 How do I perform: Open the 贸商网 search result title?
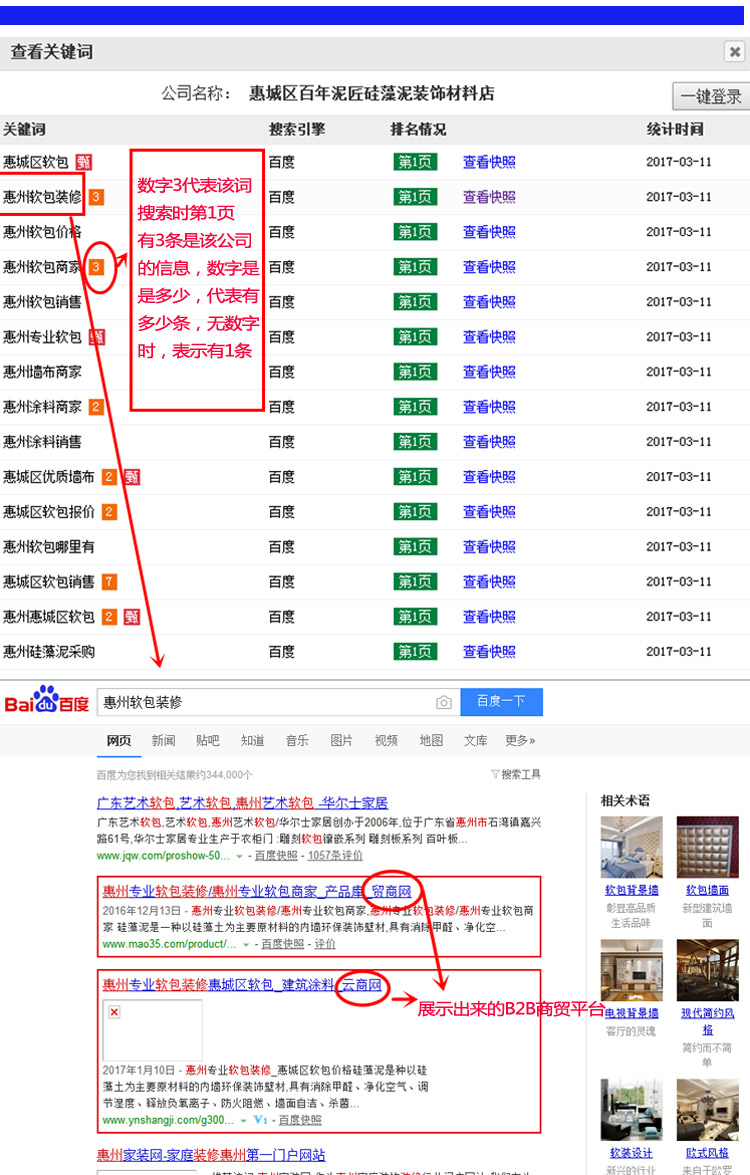tap(257, 891)
